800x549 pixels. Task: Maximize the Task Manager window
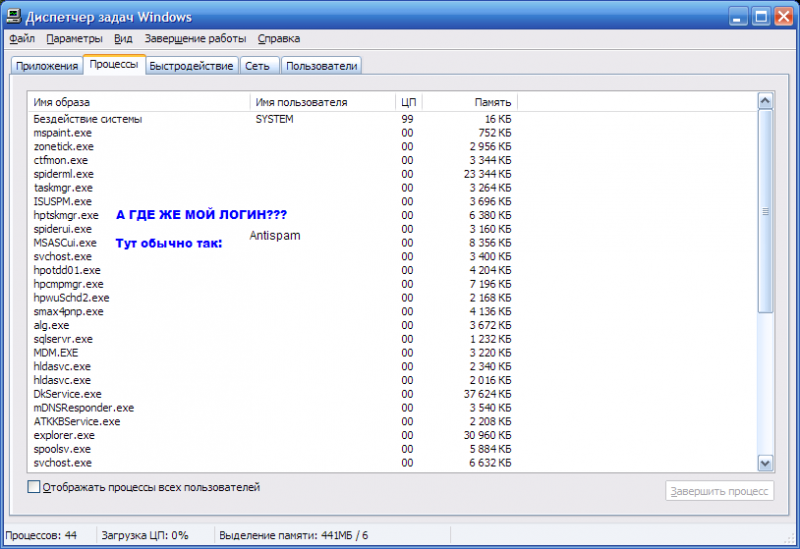point(761,16)
